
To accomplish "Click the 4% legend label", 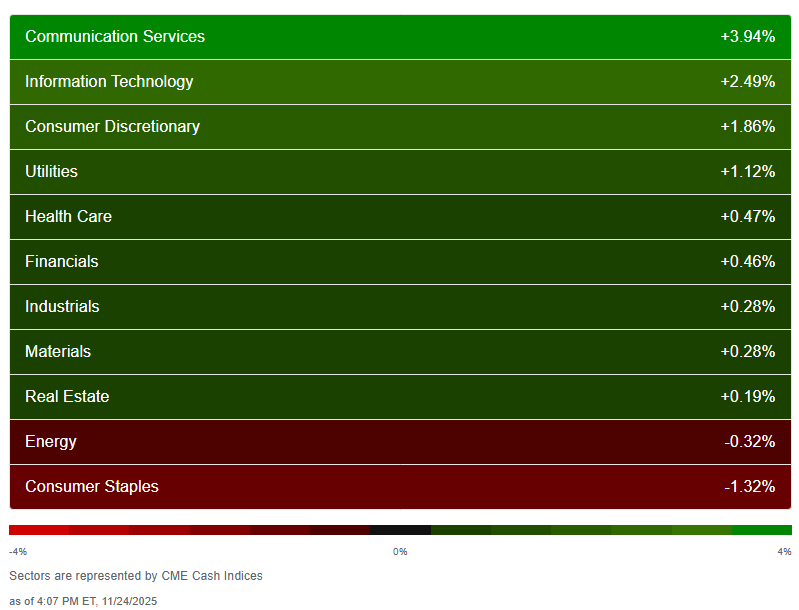I will tap(784, 552).
